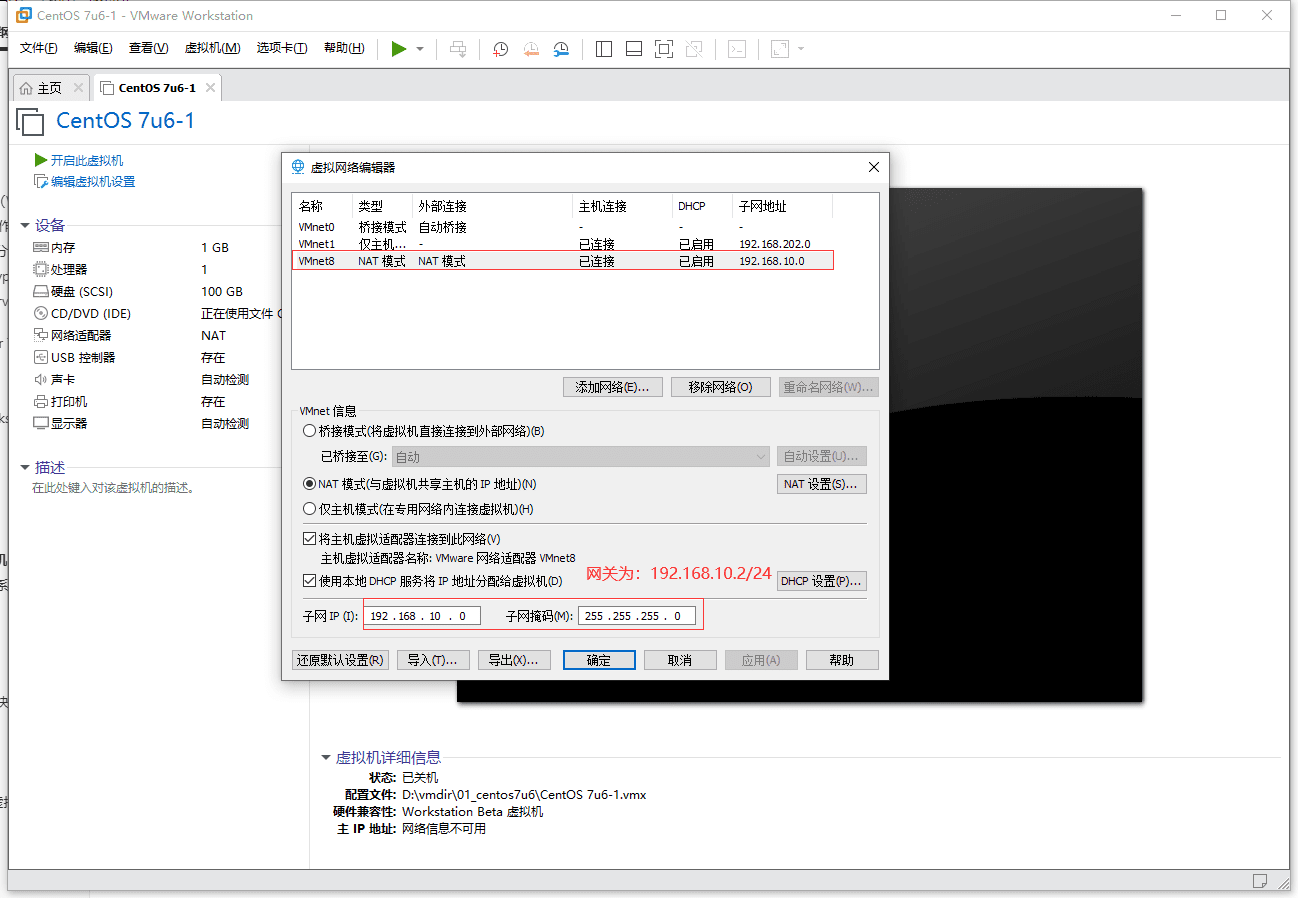
Task: Click the green power-on play icon in toolbar
Action: coord(399,49)
